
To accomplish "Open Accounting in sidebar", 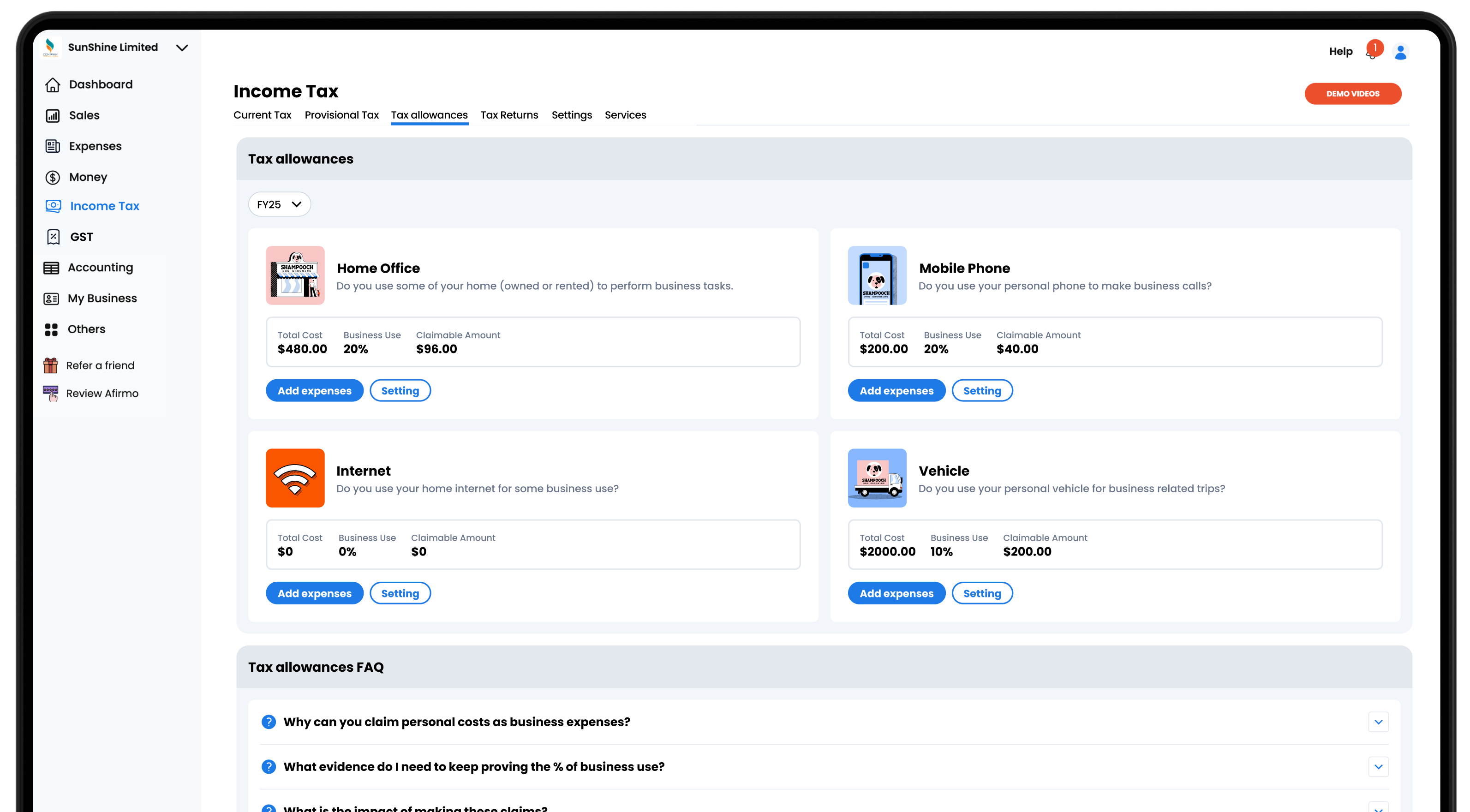I will pyautogui.click(x=101, y=268).
